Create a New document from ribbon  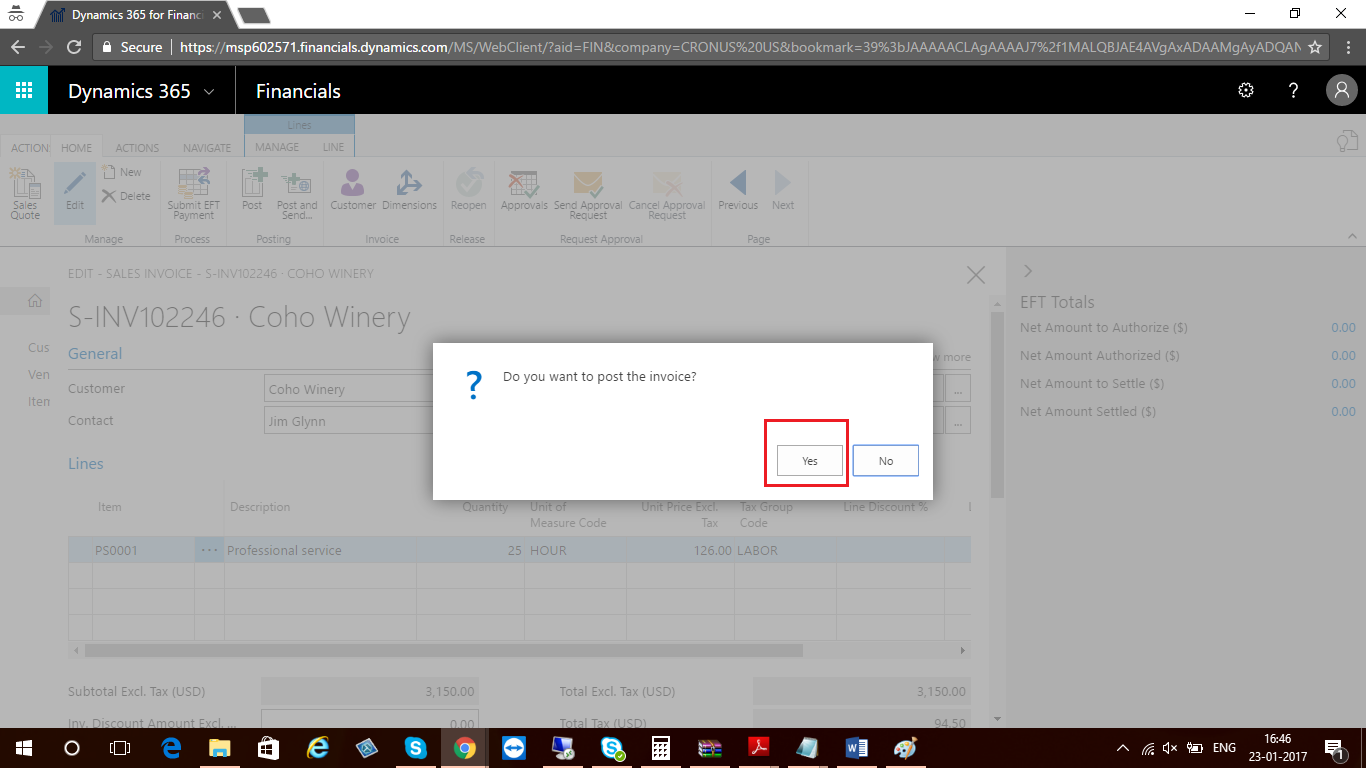(x=123, y=172)
